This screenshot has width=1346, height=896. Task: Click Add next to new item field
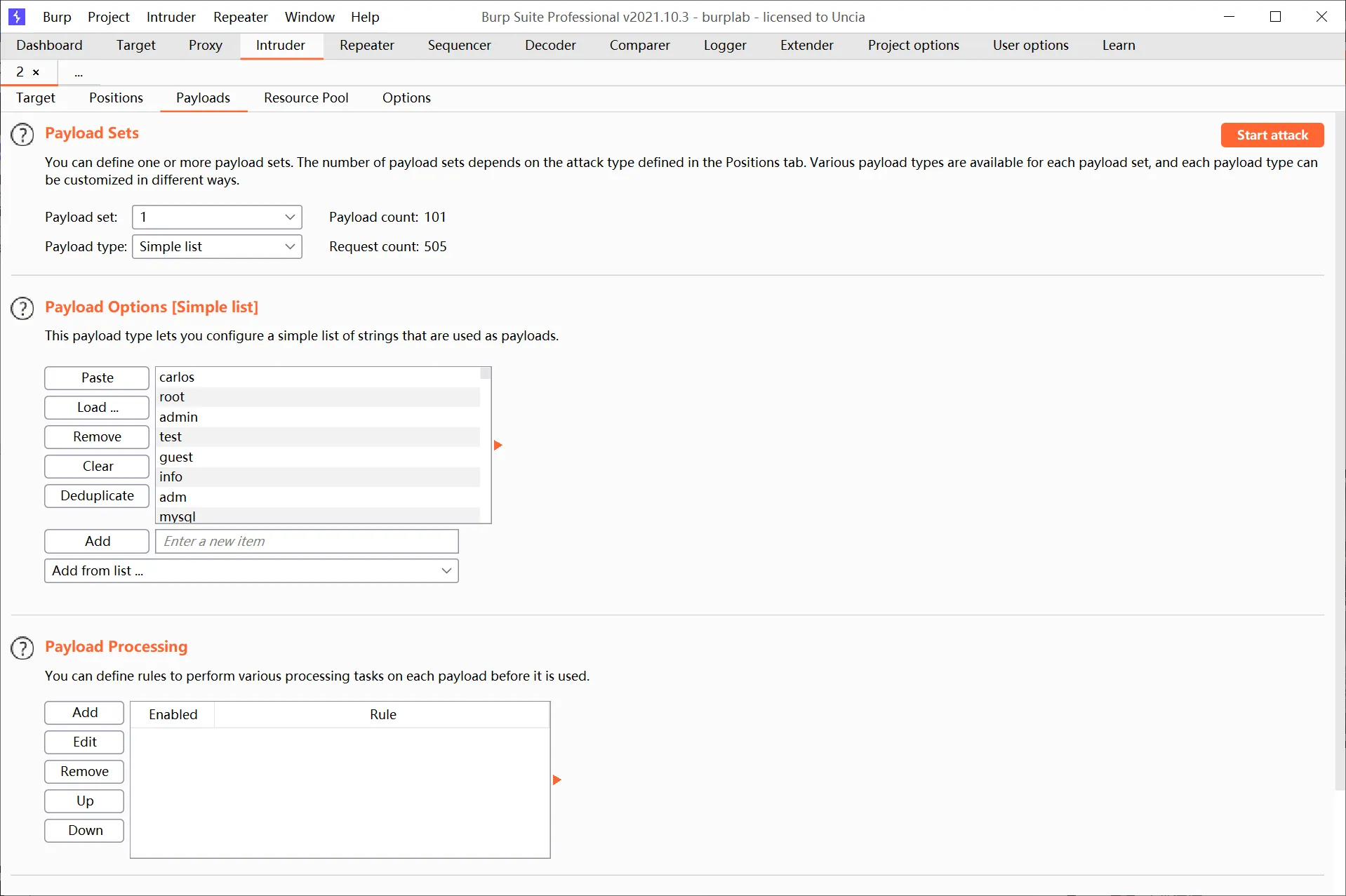(x=97, y=541)
